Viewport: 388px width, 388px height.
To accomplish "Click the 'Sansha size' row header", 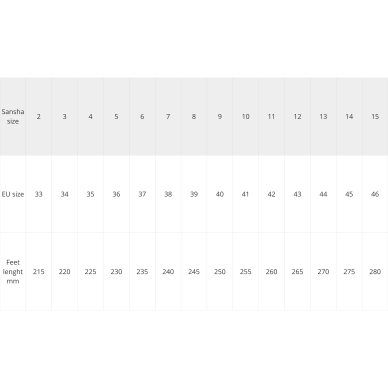I will [13, 116].
